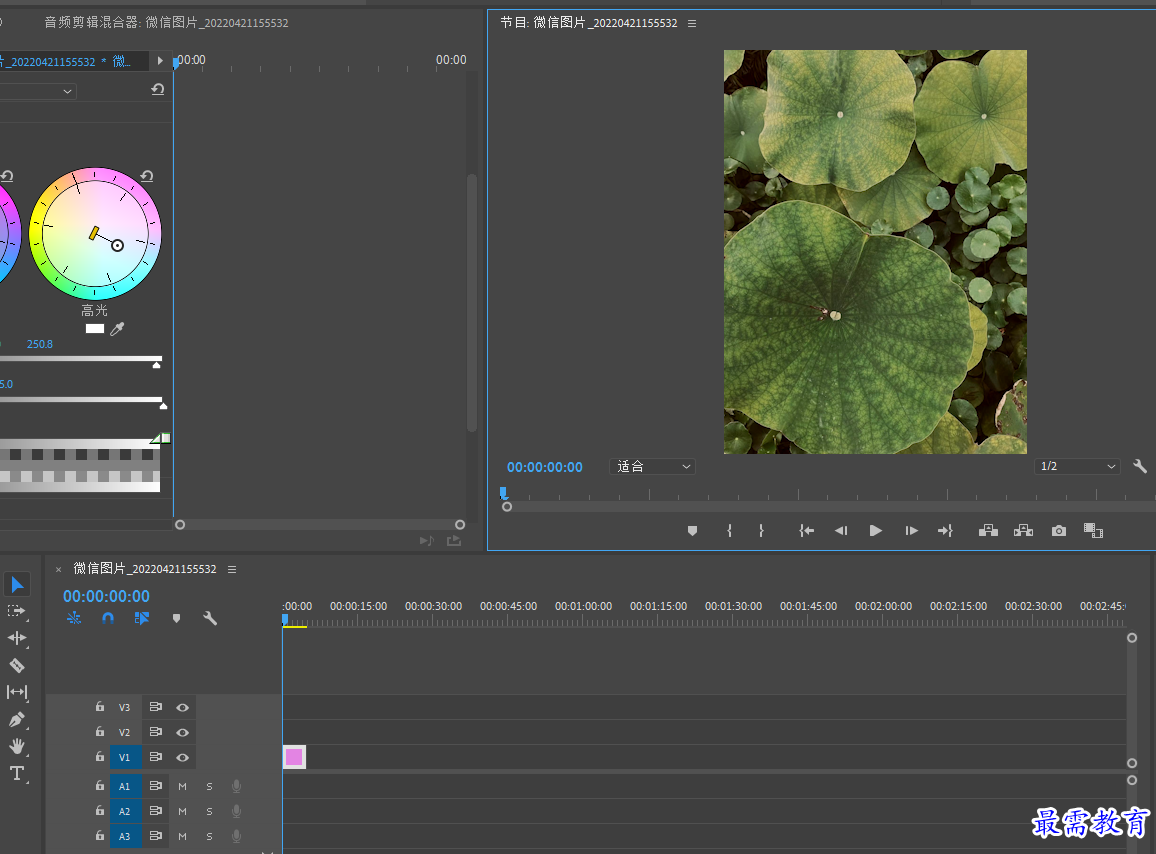Lock the V1 track

click(x=100, y=757)
